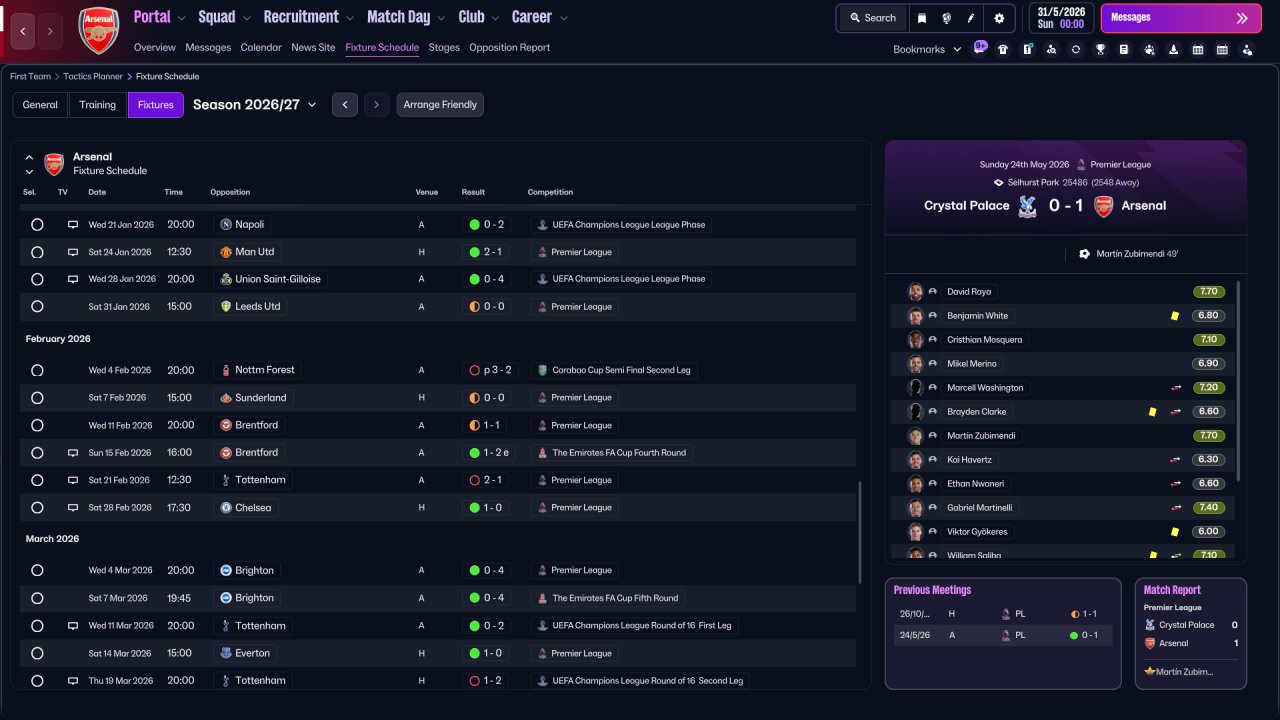Image resolution: width=1280 pixels, height=720 pixels.
Task: Sort fixtures by the Opposition column header
Action: (230, 192)
